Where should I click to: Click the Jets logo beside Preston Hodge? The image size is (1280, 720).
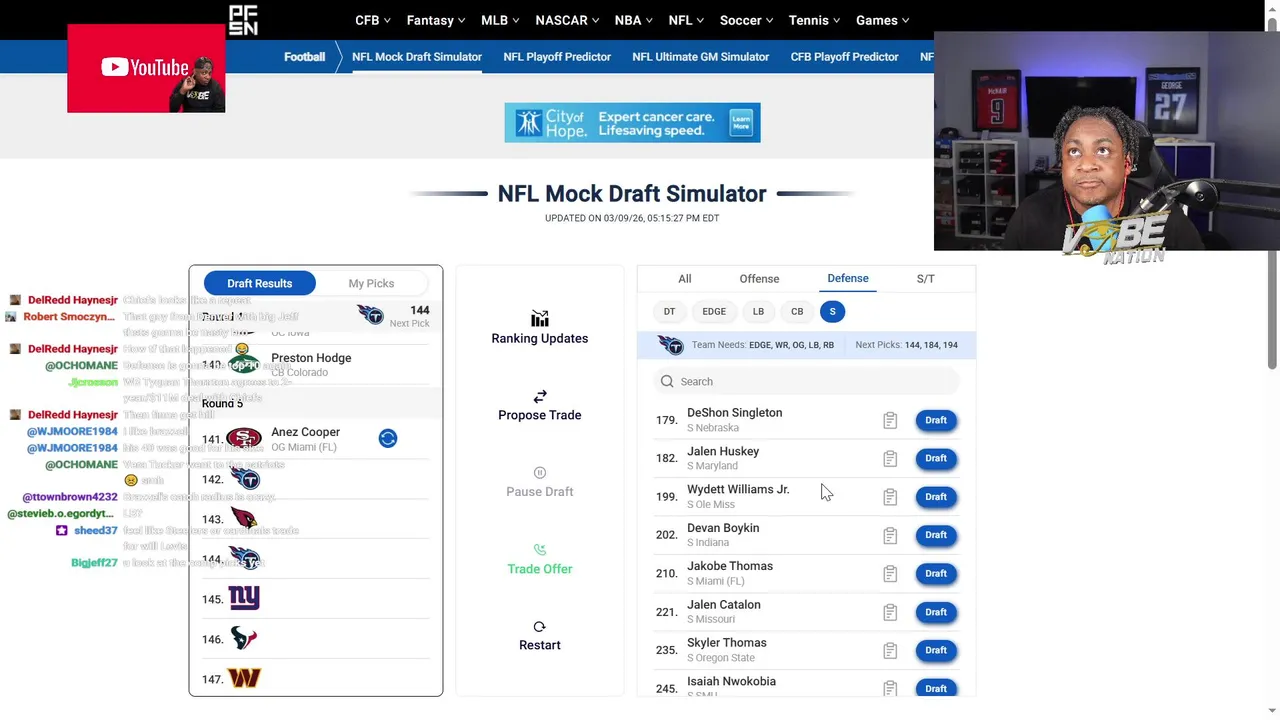coord(244,364)
